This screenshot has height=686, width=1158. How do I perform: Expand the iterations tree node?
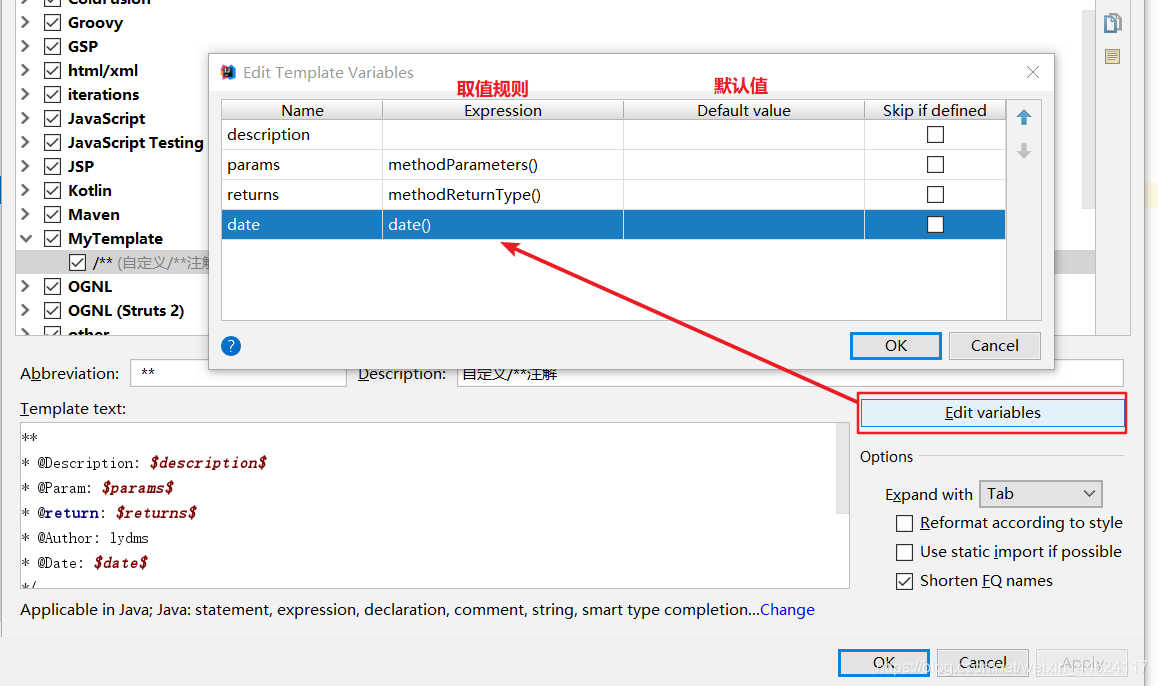pos(25,94)
